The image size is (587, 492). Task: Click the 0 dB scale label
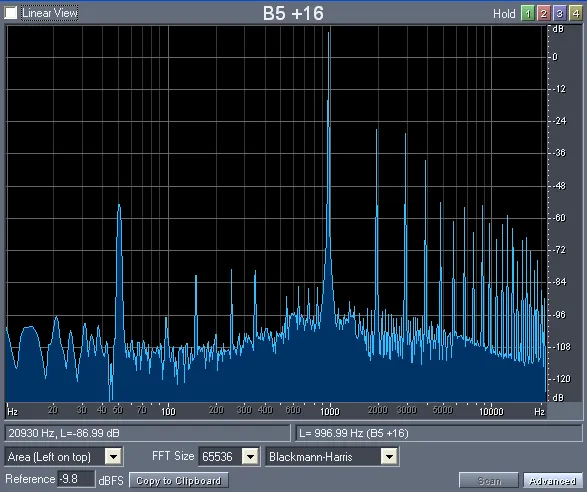click(555, 57)
